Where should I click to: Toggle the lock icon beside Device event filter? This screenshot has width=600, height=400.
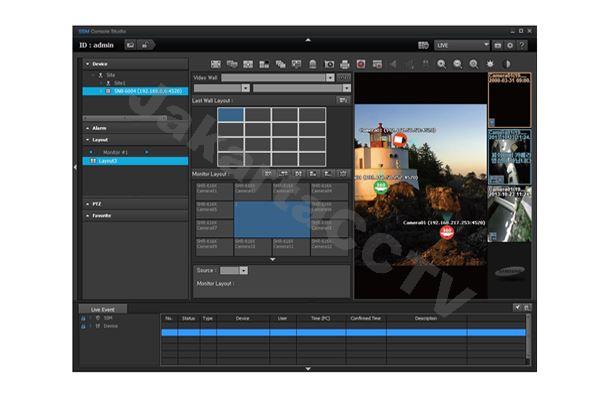coord(84,326)
